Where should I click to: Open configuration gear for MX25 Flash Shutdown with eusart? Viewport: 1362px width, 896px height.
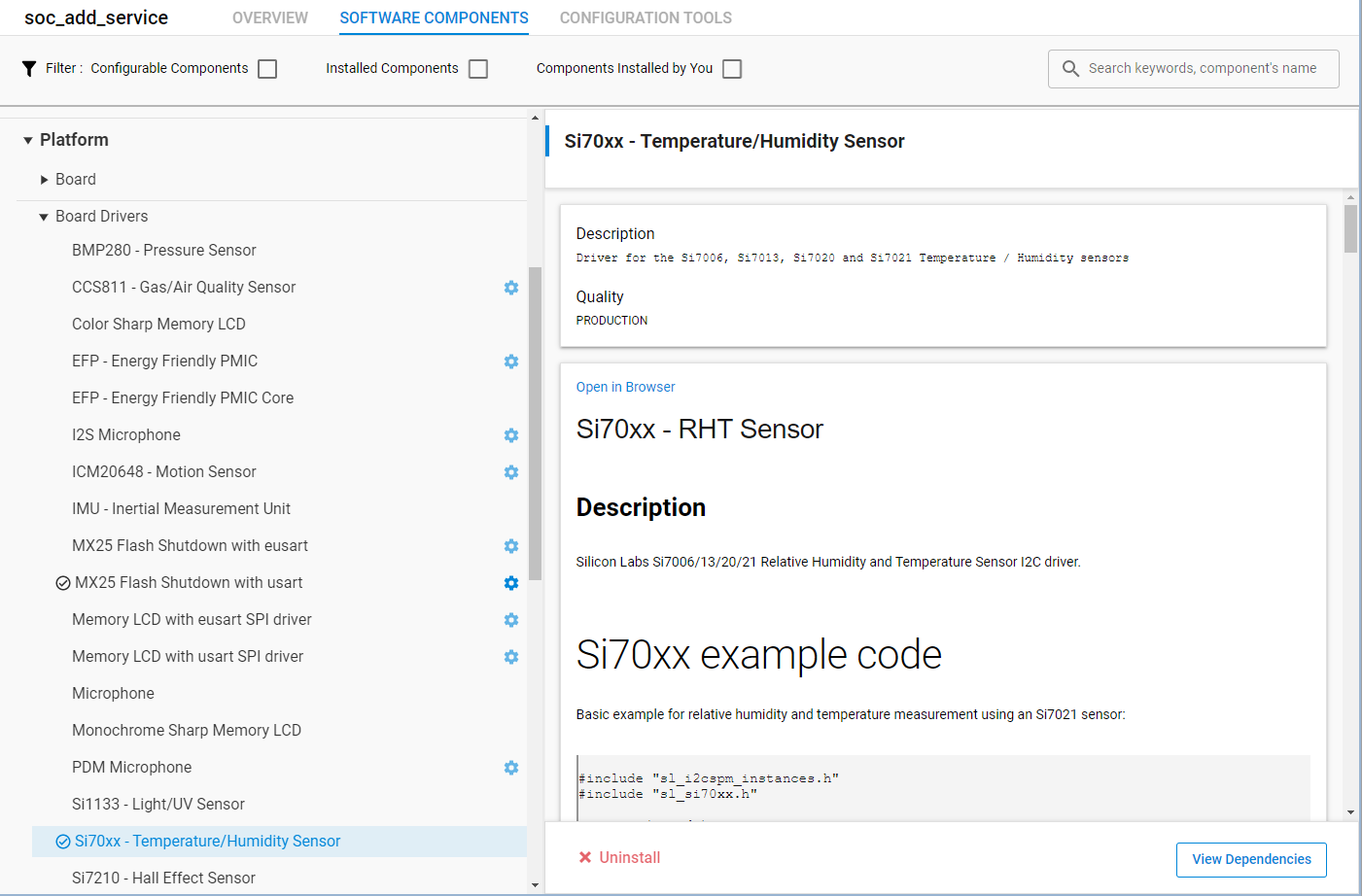[x=511, y=546]
